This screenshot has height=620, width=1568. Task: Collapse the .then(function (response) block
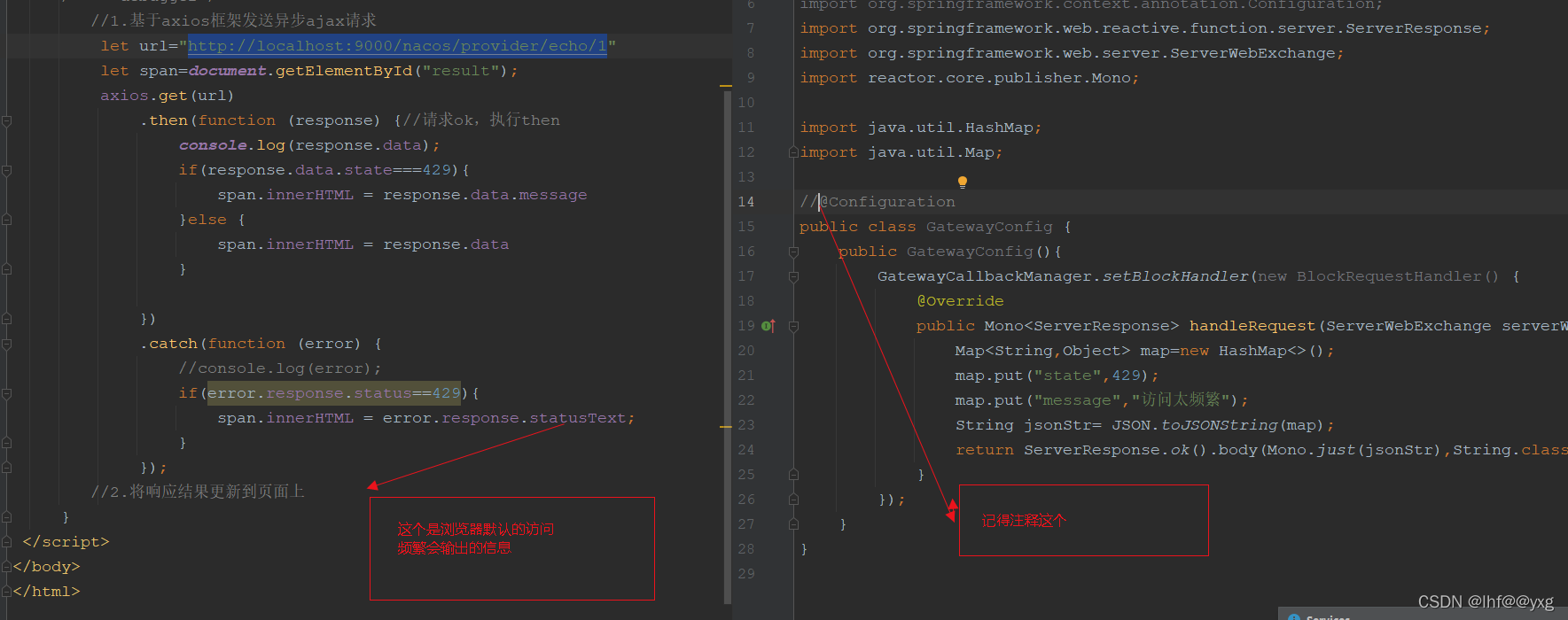click(6, 120)
